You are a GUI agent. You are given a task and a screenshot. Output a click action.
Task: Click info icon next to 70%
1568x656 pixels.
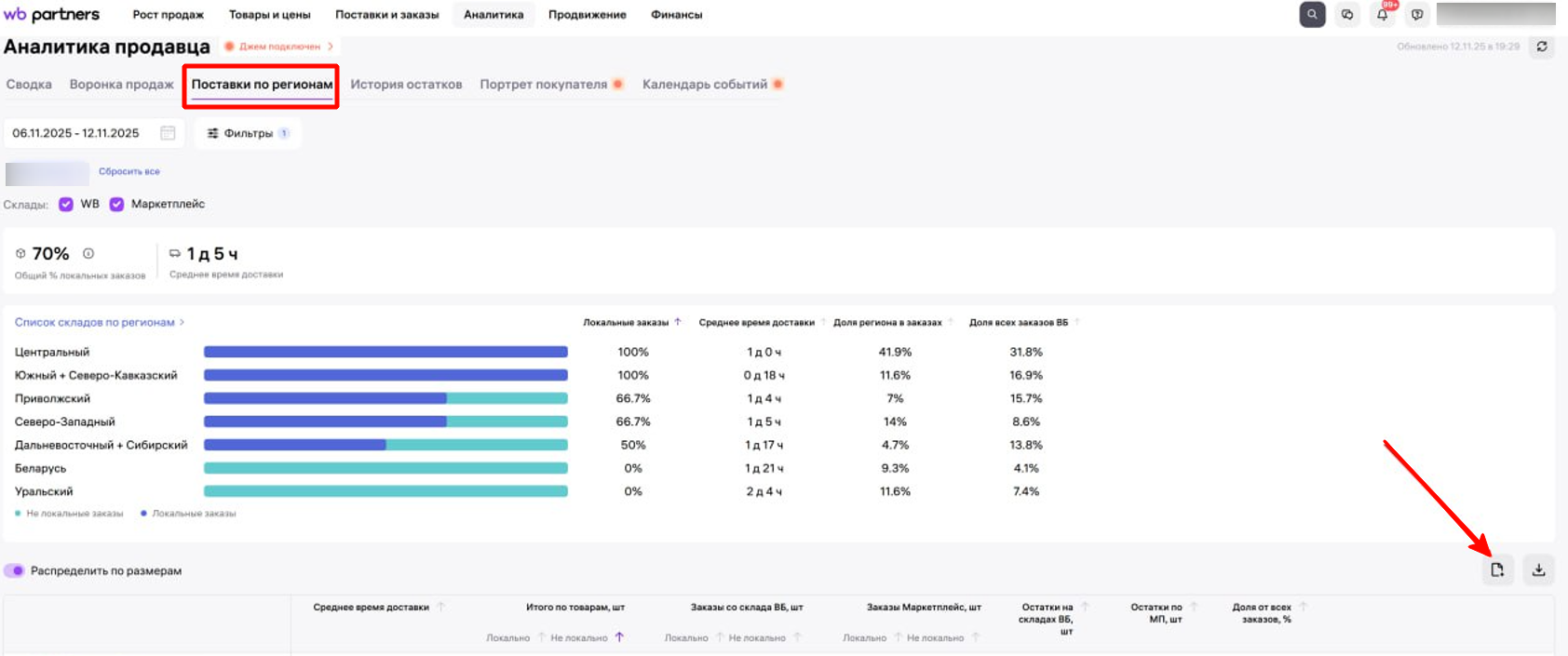tap(88, 253)
